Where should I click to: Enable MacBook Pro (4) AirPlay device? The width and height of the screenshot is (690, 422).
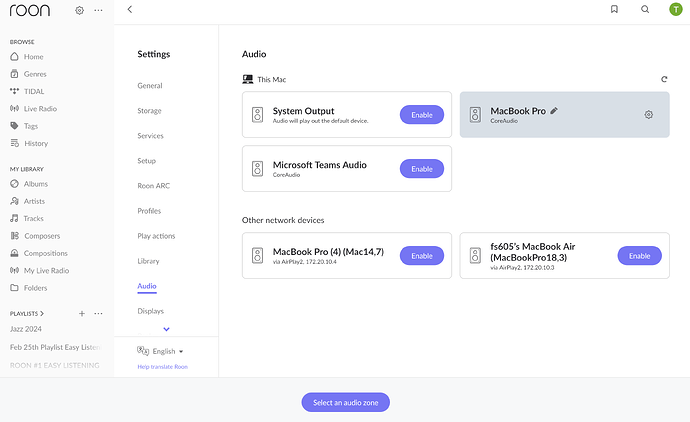point(422,256)
